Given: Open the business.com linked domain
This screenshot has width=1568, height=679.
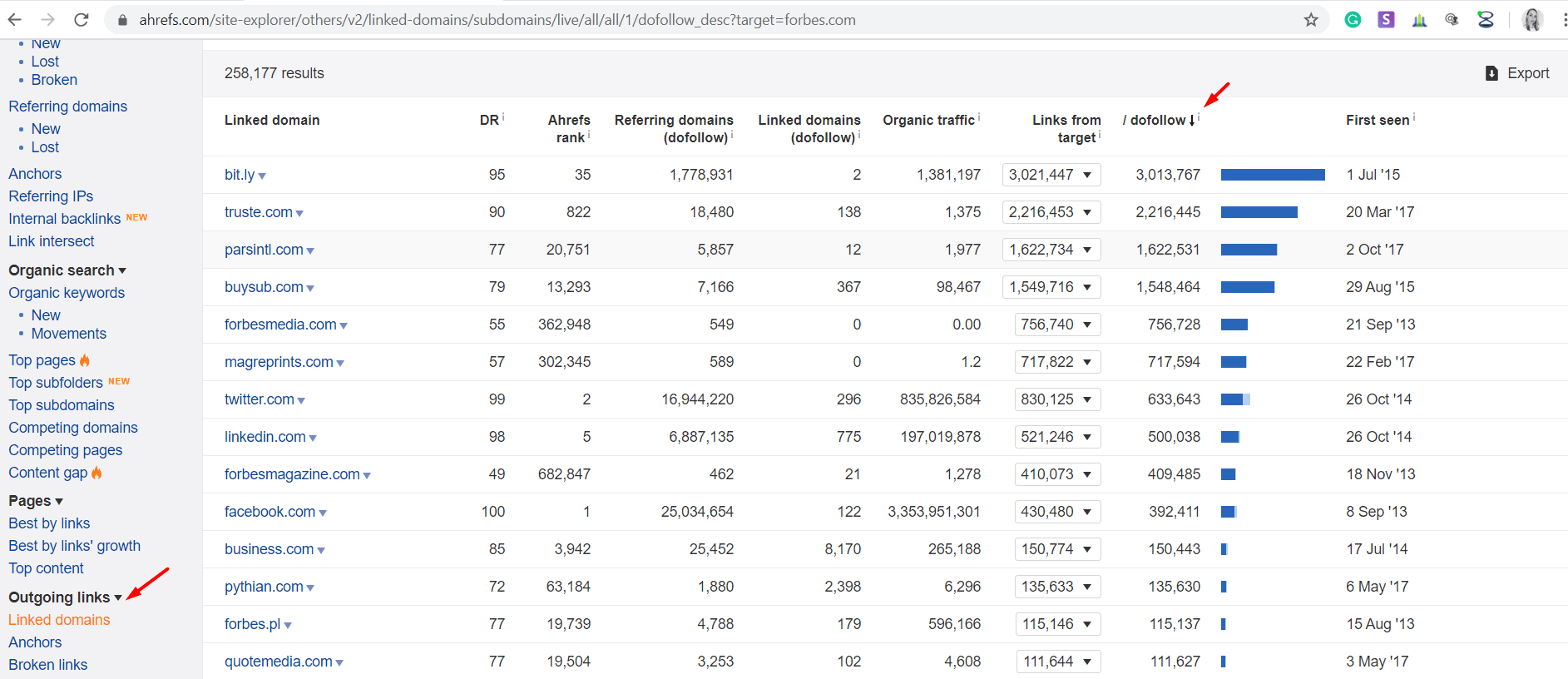Looking at the screenshot, I should click(x=269, y=549).
